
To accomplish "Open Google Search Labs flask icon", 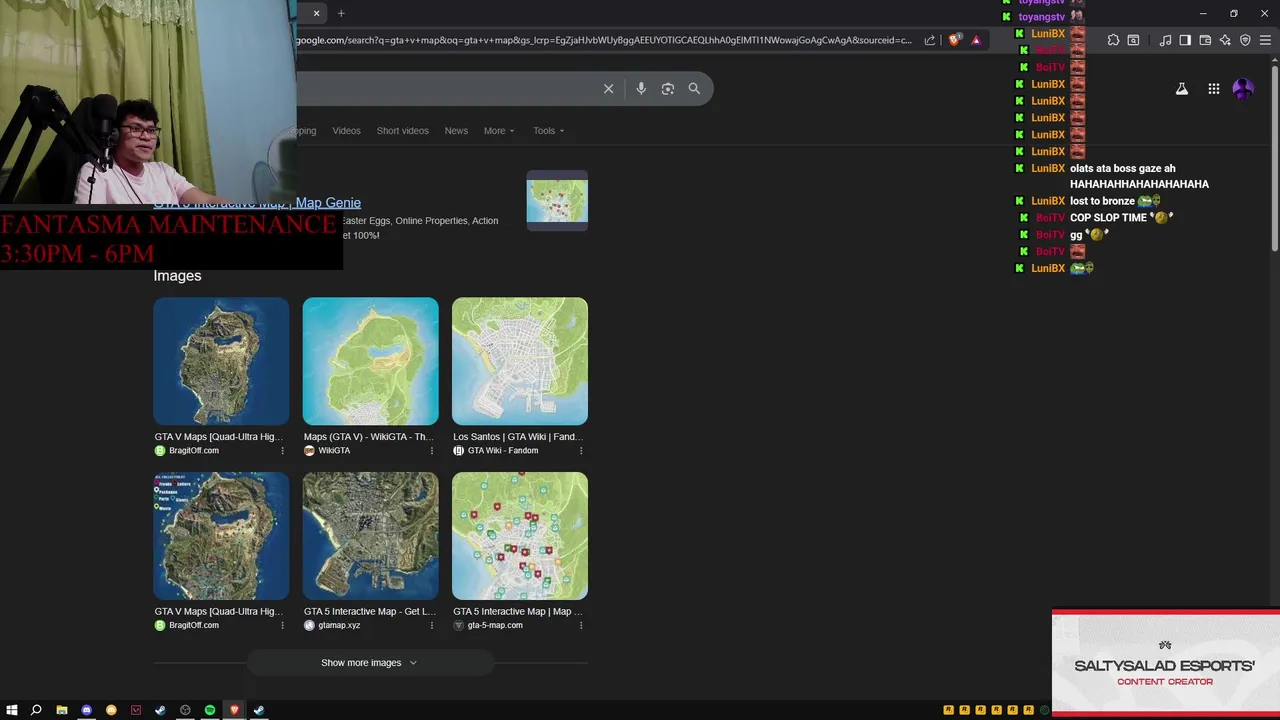I will (x=1182, y=89).
